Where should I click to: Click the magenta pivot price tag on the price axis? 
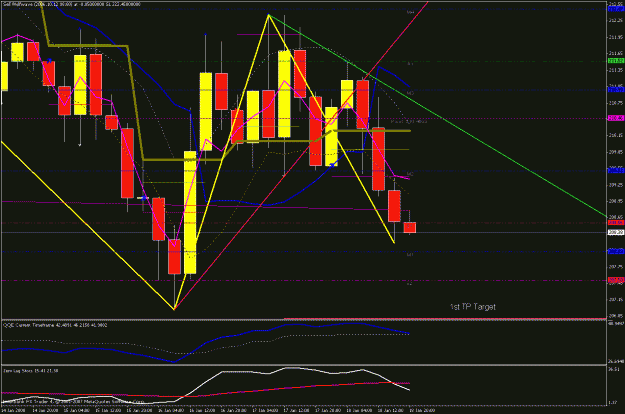pyautogui.click(x=615, y=118)
